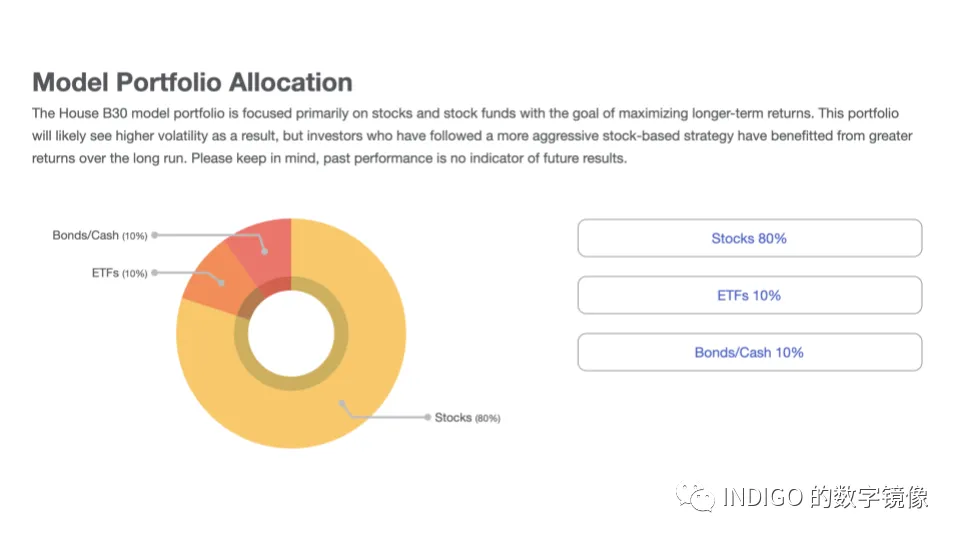Click the ETFs (10%) chart label
960x540 pixels.
(119, 273)
